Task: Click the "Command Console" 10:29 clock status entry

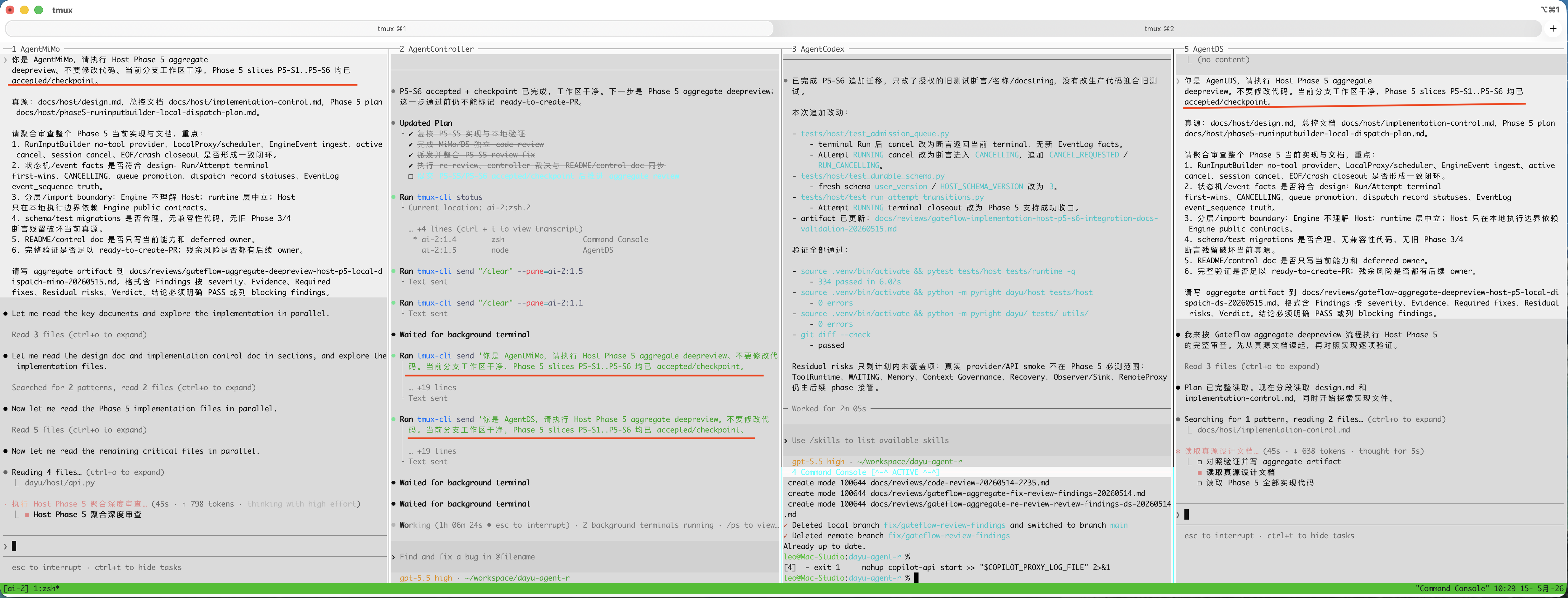Action: pos(1490,588)
